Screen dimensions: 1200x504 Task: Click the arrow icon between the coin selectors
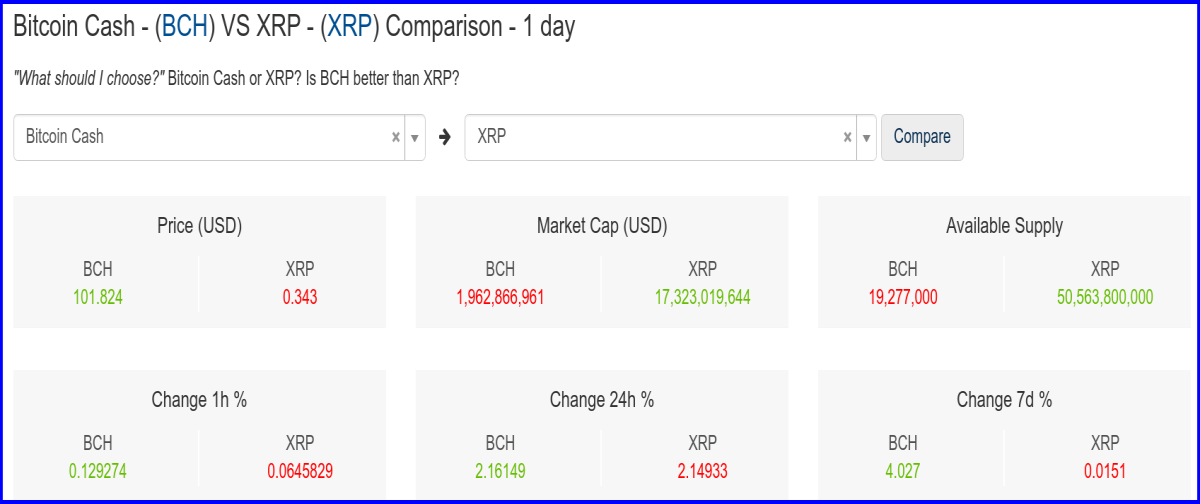coord(445,137)
